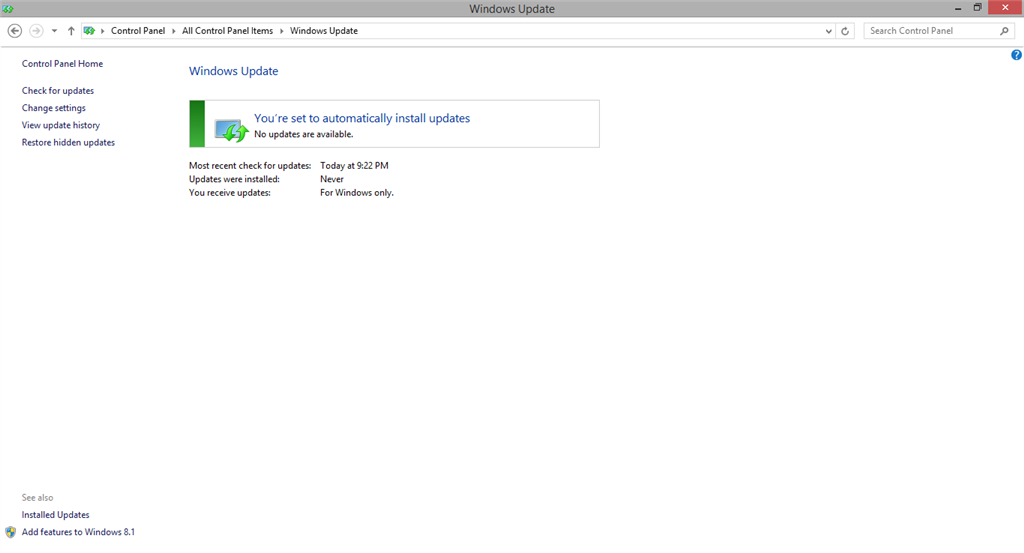Viewport: 1024px width, 553px height.
Task: Click the 'See also' label
Action: pyautogui.click(x=37, y=498)
